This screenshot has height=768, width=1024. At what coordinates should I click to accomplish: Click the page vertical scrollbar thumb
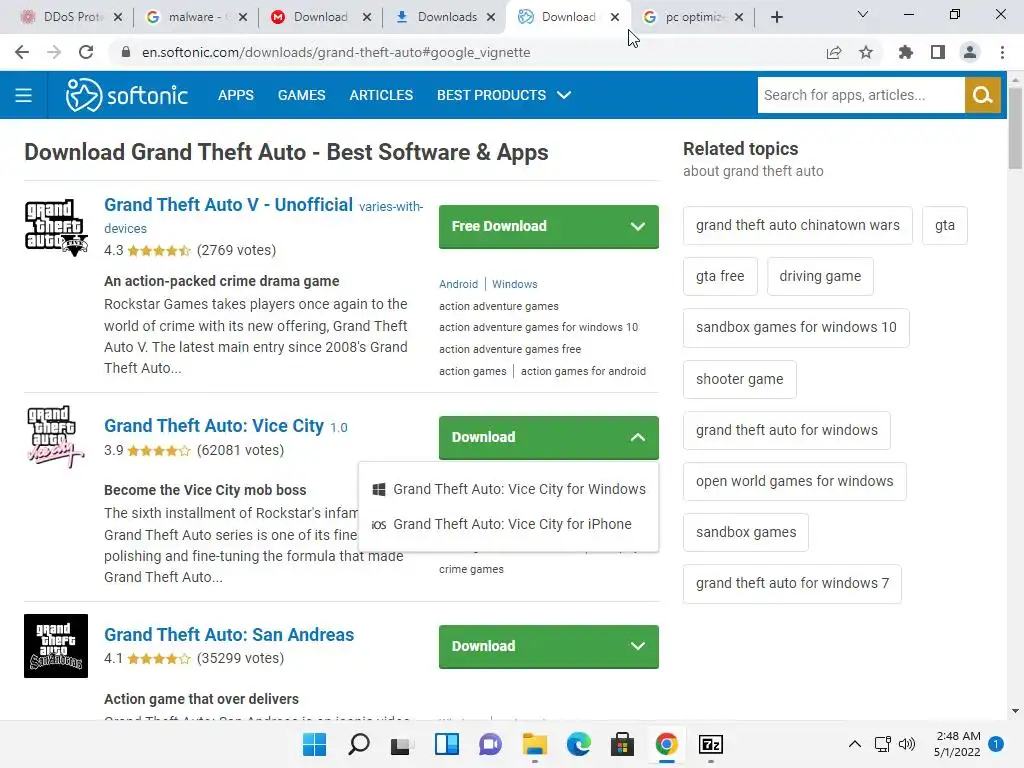(1015, 127)
